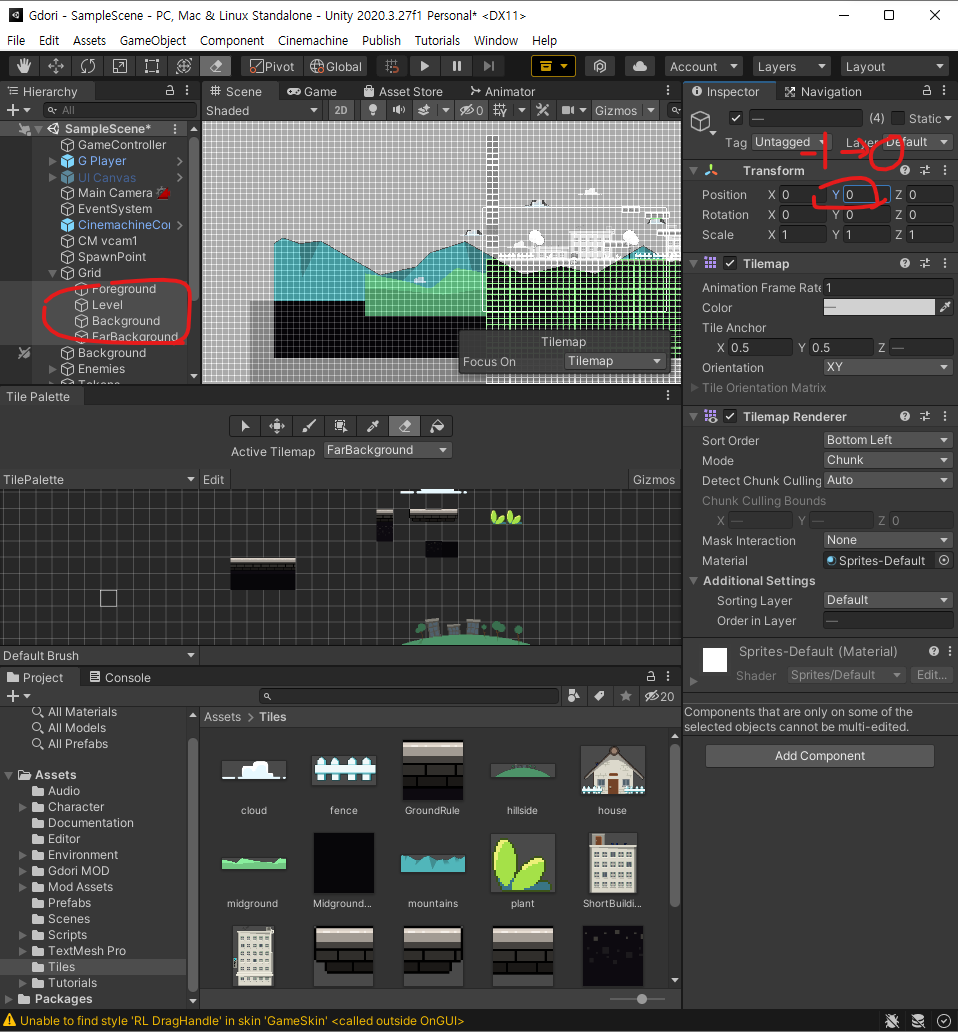Image resolution: width=958 pixels, height=1032 pixels.
Task: Expand Tile Orientation Matrix foldout
Action: coord(693,388)
